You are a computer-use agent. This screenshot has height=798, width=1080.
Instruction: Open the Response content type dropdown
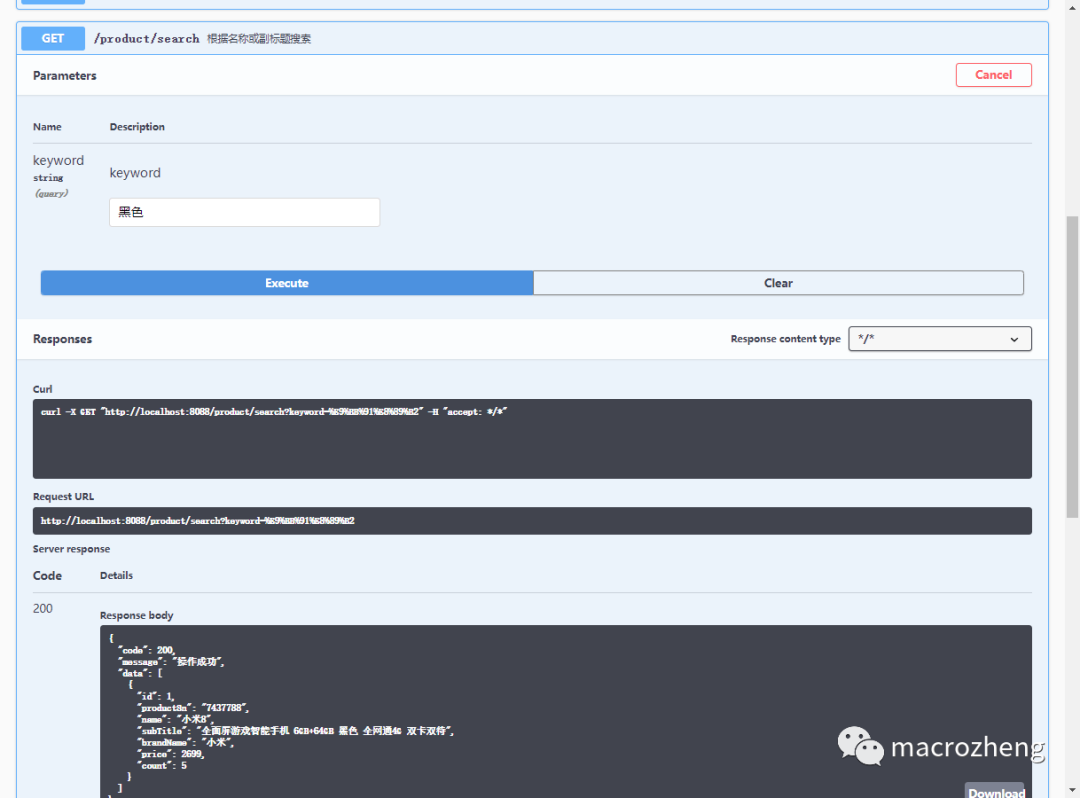[939, 339]
